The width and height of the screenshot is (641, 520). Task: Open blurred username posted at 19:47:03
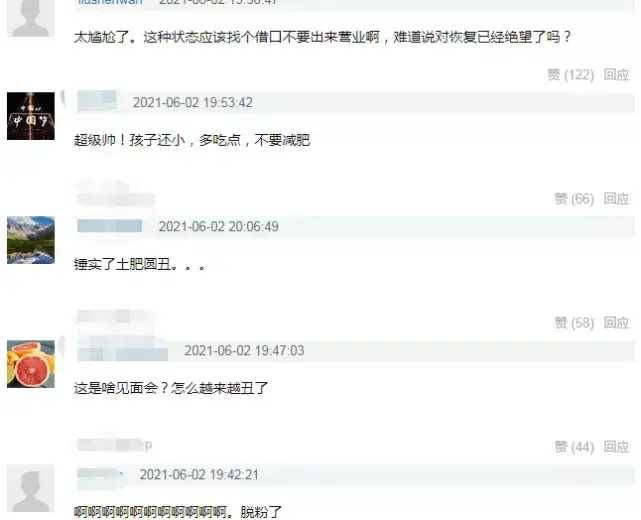123,351
